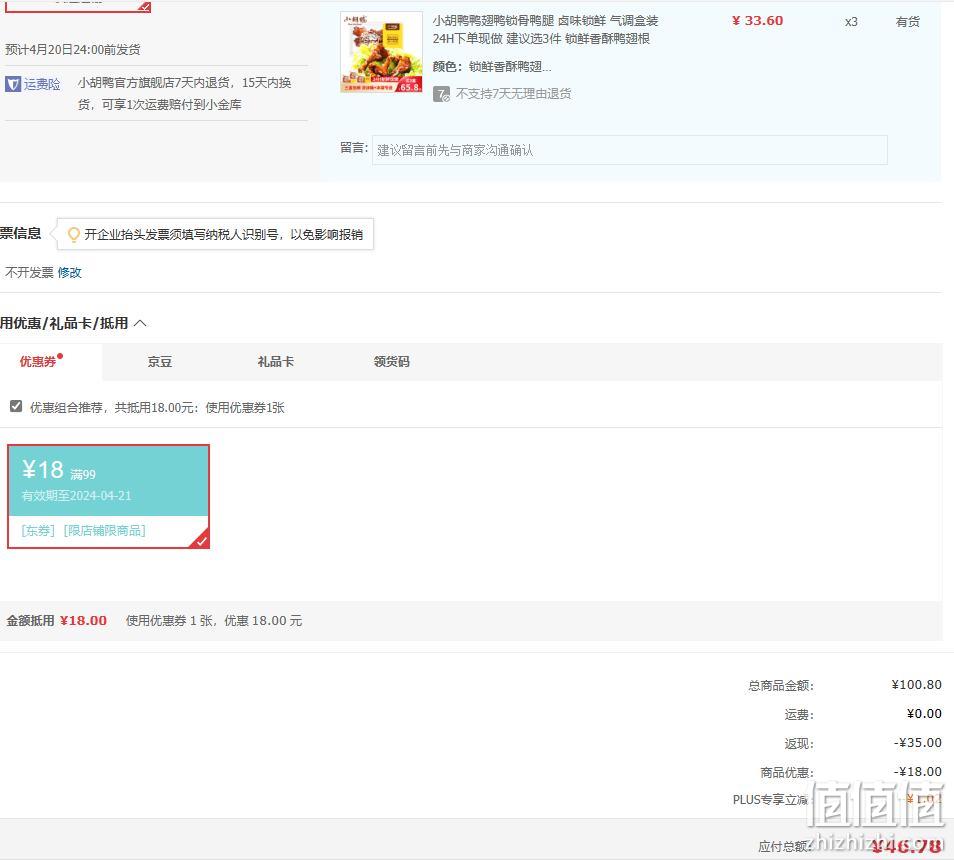Select the ¥18 满99 coupon card
This screenshot has width=954, height=860.
pos(108,496)
